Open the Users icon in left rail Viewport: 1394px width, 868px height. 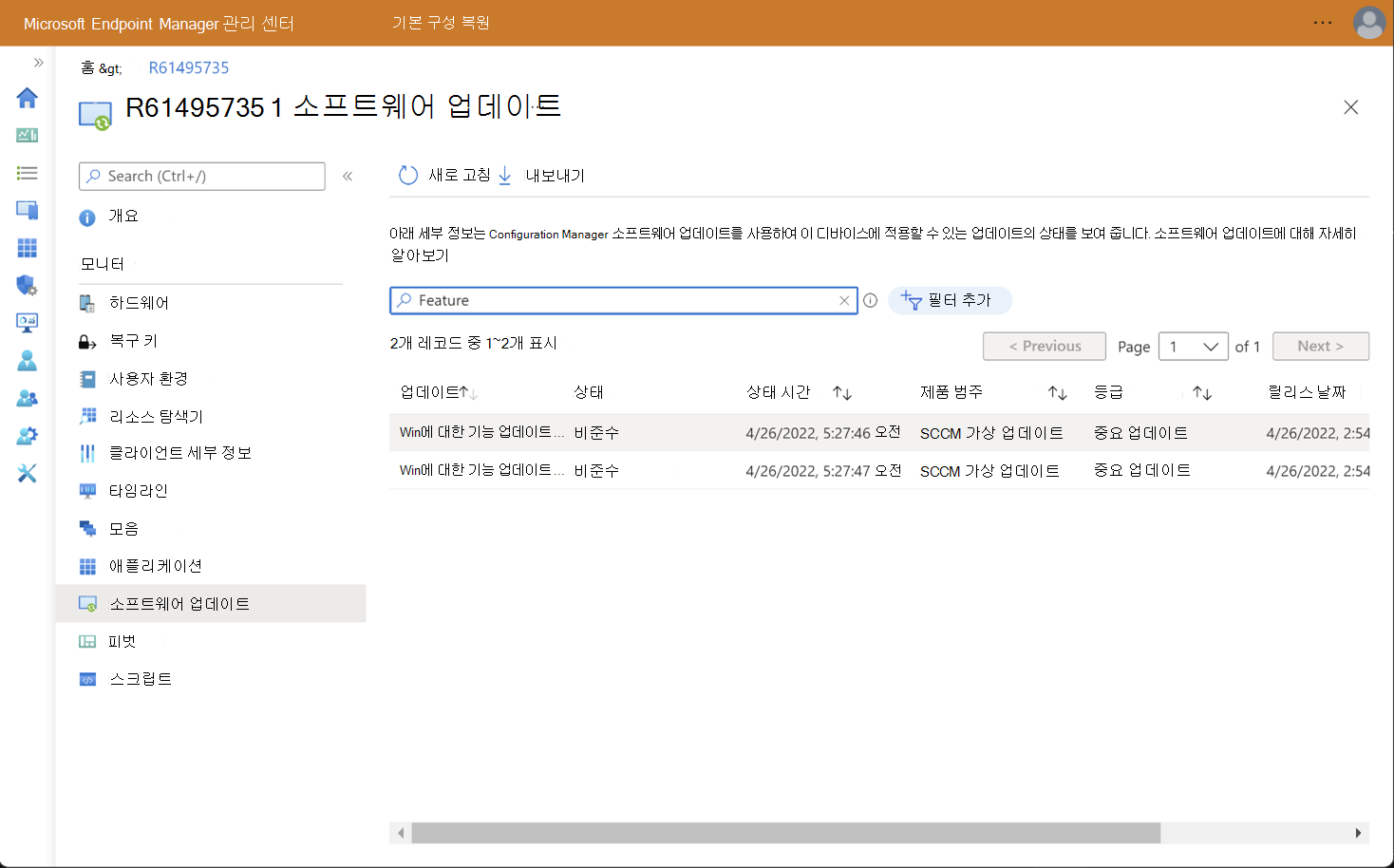(x=27, y=361)
